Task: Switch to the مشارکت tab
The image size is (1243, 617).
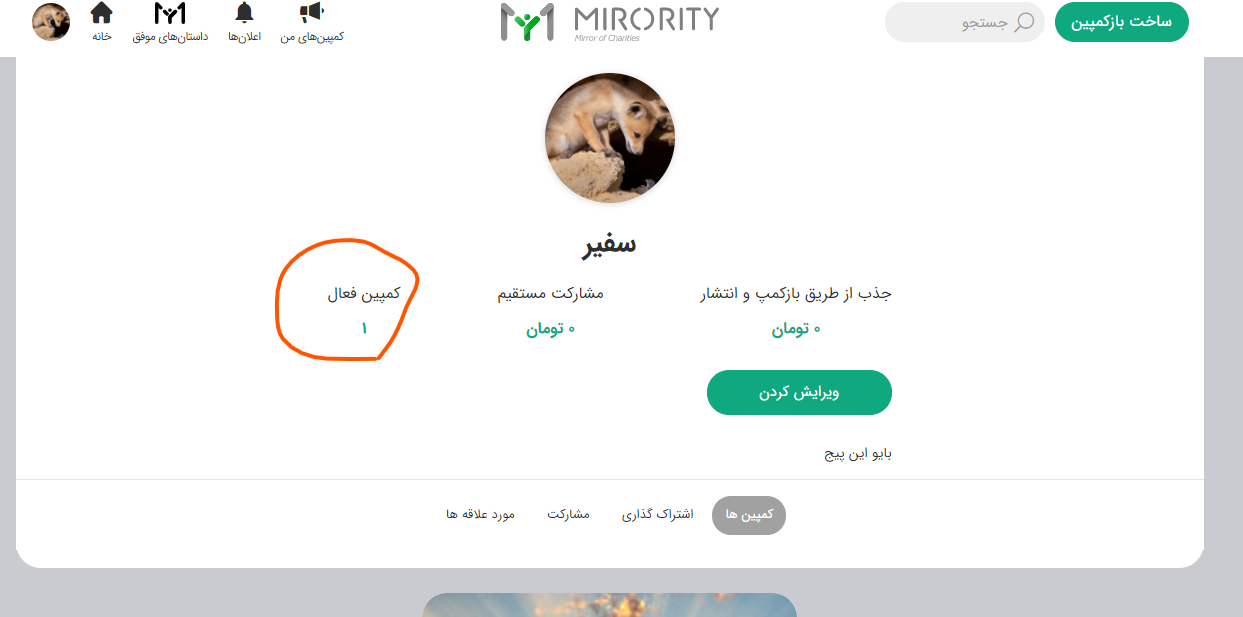Action: click(x=568, y=514)
